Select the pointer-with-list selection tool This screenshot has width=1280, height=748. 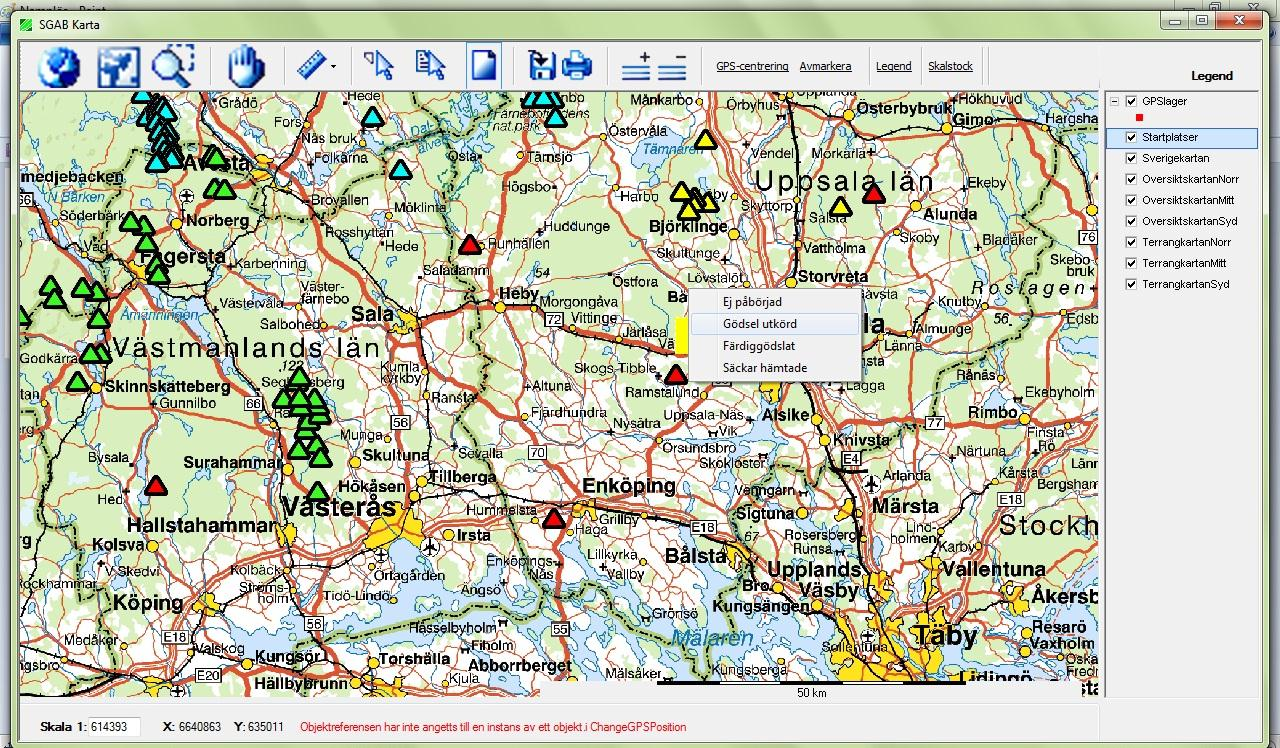click(430, 66)
